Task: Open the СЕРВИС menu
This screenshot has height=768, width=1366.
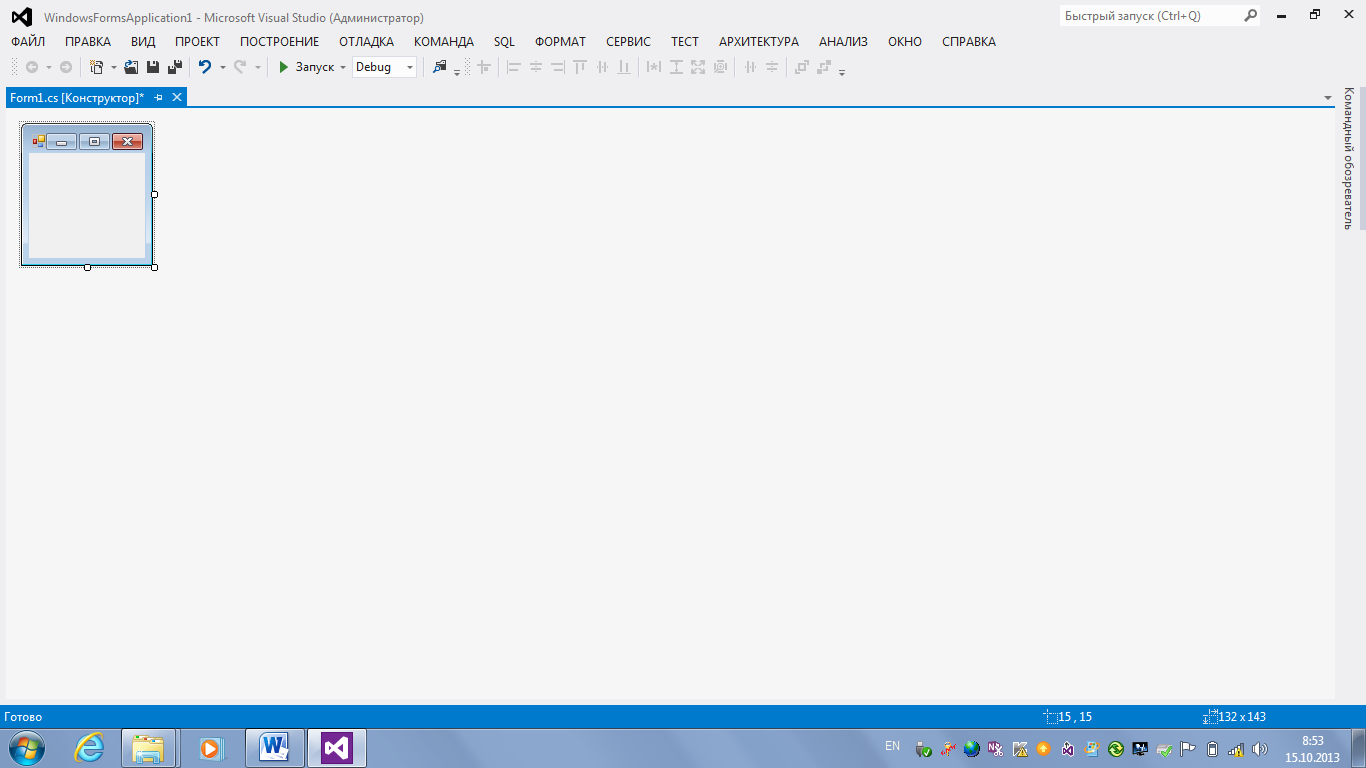Action: (x=628, y=42)
